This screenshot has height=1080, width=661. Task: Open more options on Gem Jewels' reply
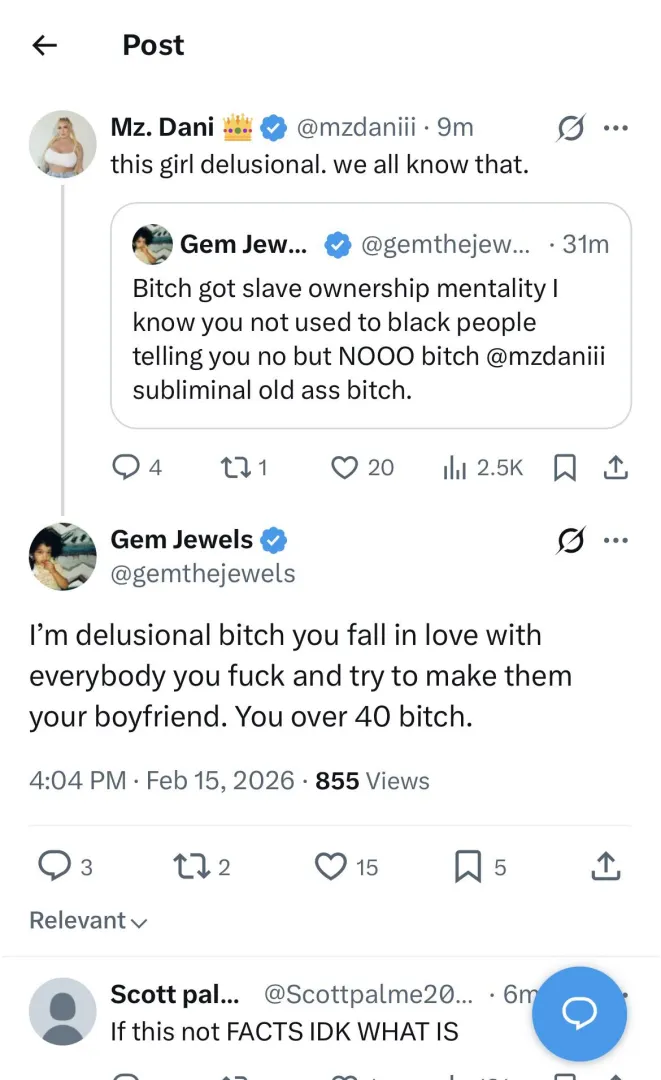[x=617, y=540]
